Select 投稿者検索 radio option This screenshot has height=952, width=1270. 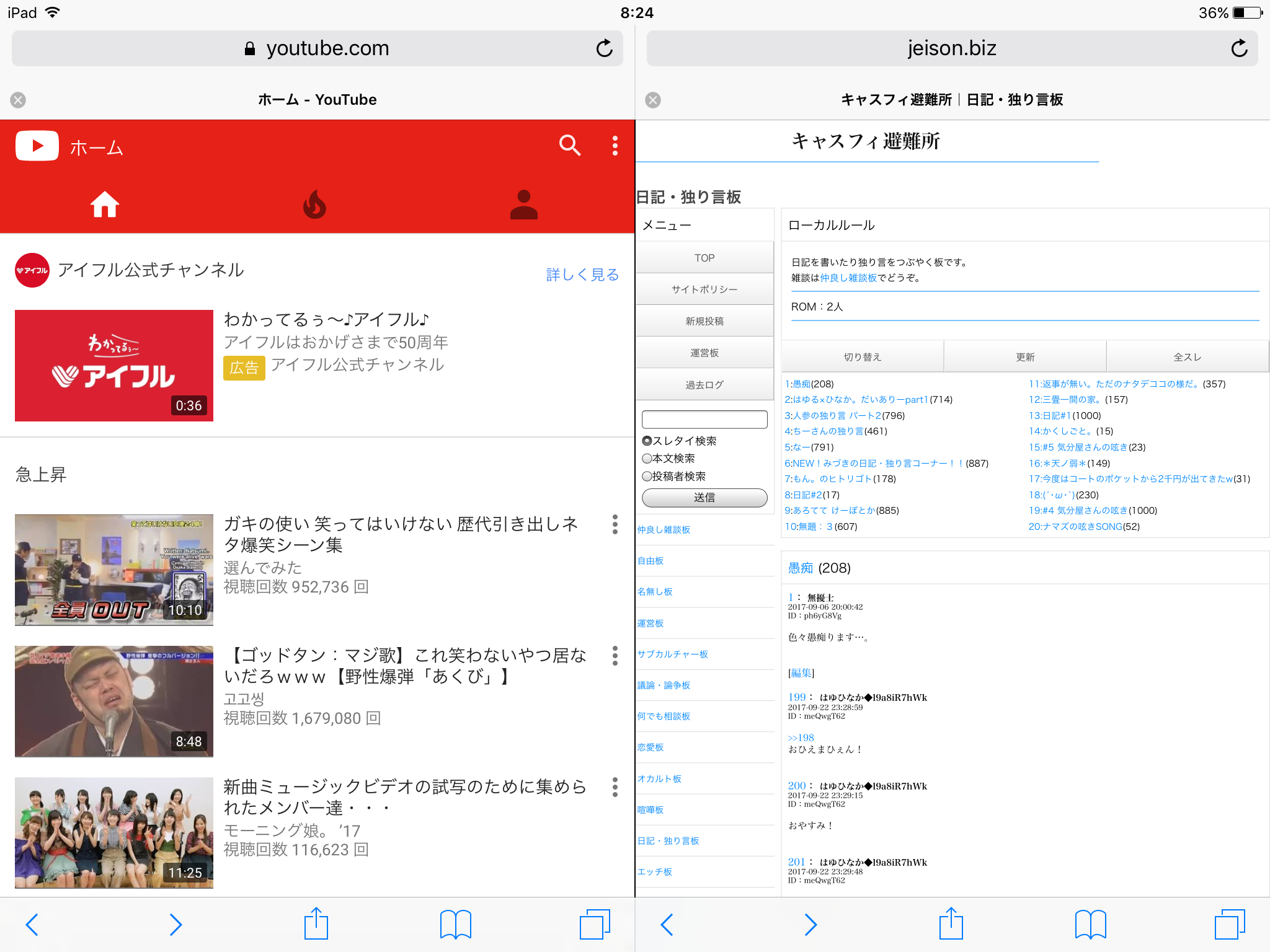click(647, 477)
